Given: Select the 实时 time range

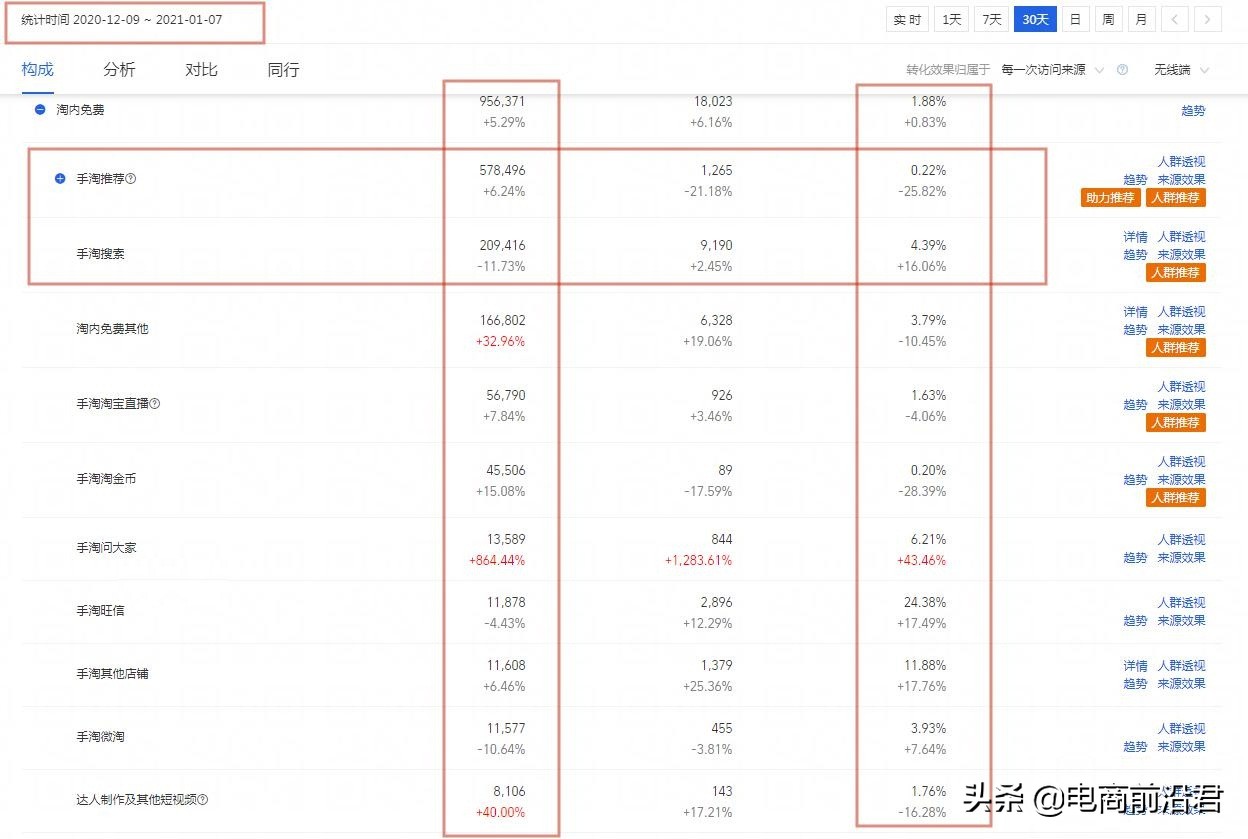Looking at the screenshot, I should pos(907,20).
